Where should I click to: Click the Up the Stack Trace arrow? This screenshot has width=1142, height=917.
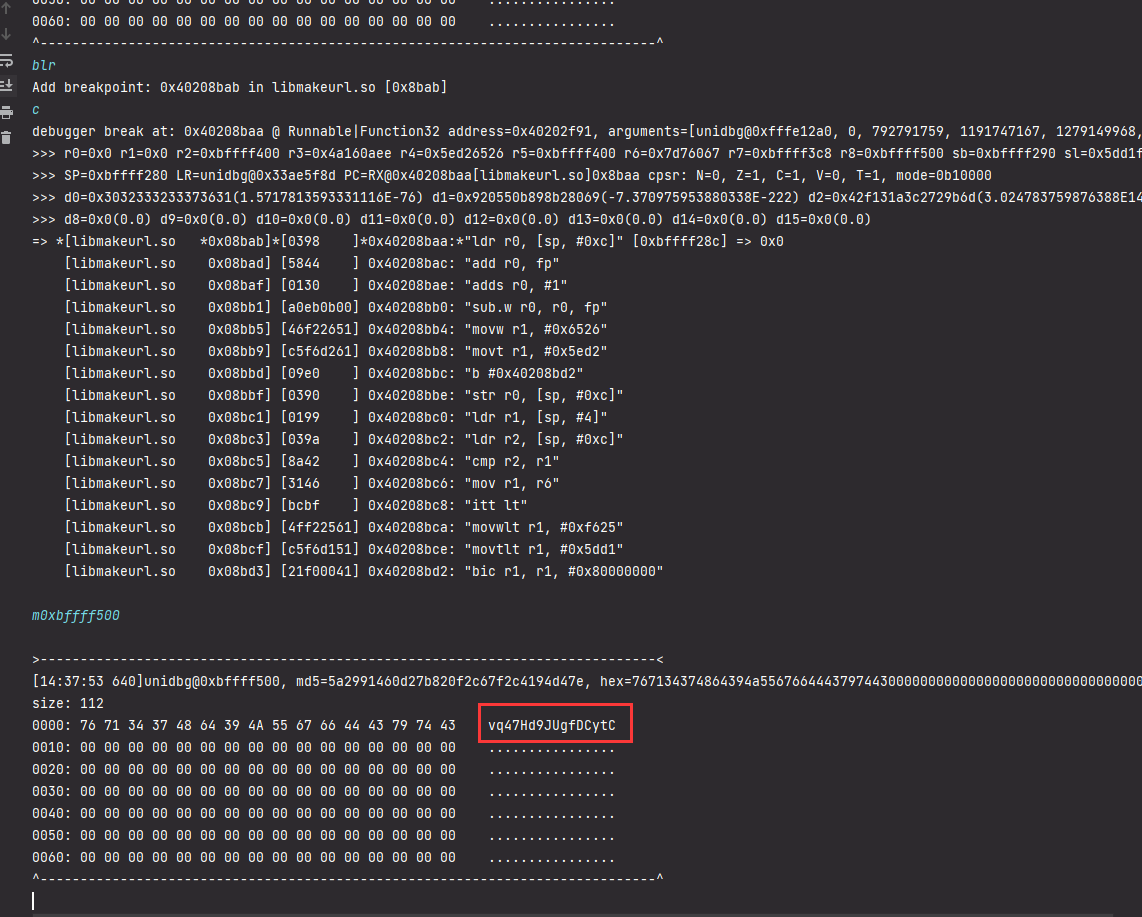point(7,9)
